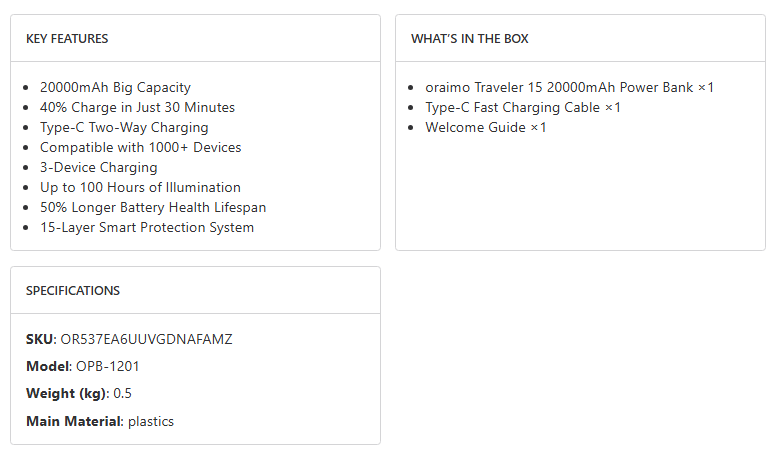The width and height of the screenshot is (774, 457).
Task: Click the SPECIFICATIONS heading
Action: [x=73, y=291]
